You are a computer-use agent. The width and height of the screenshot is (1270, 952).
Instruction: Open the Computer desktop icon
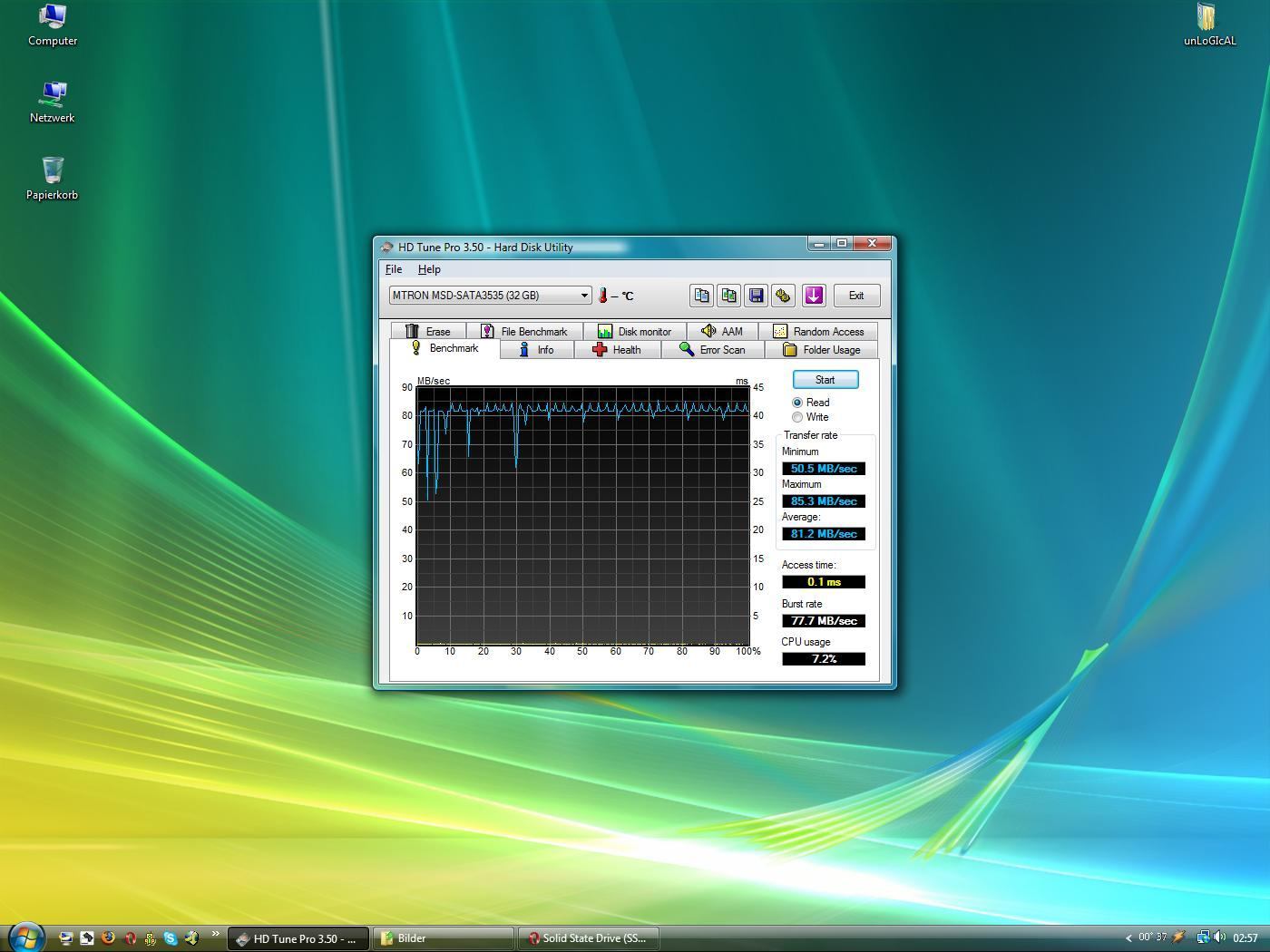tap(53, 25)
